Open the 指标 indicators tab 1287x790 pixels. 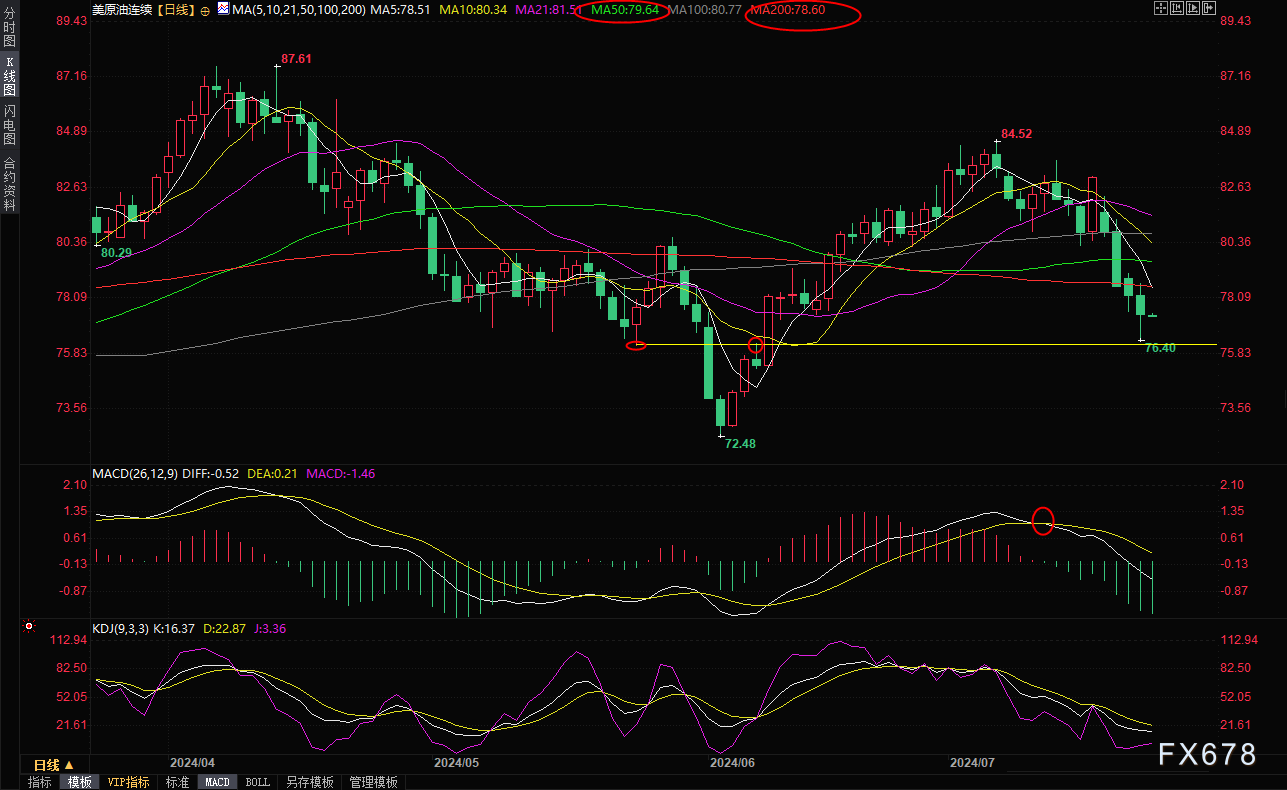40,782
